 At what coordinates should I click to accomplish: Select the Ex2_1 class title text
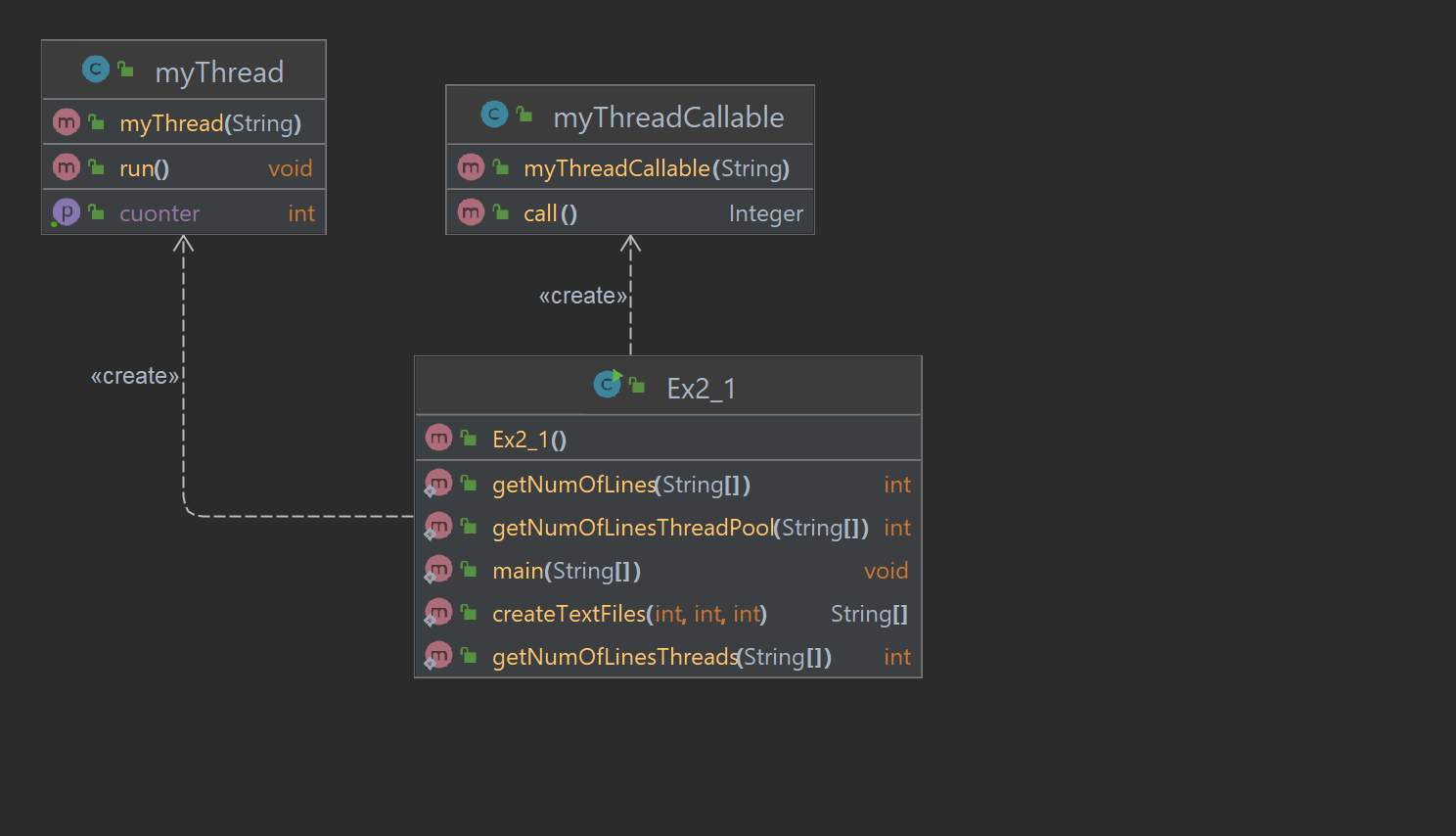[x=702, y=388]
